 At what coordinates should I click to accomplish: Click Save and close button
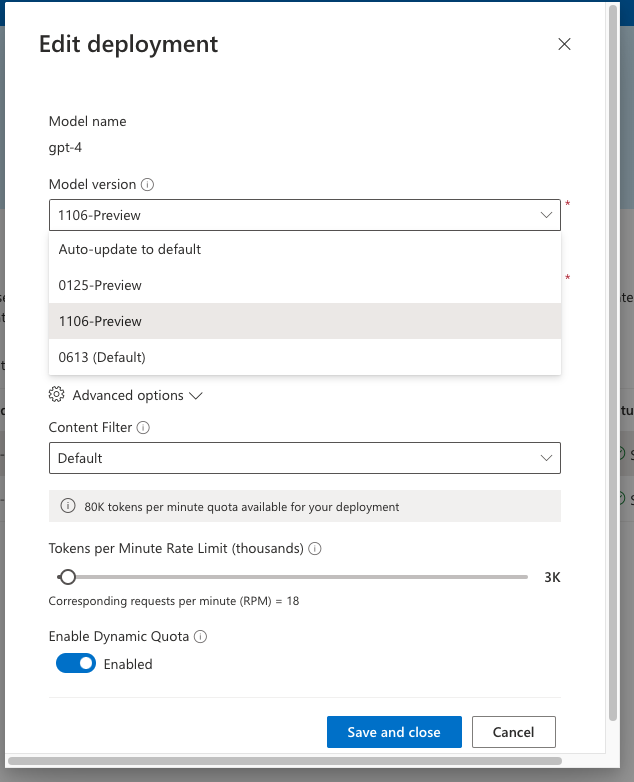(394, 732)
